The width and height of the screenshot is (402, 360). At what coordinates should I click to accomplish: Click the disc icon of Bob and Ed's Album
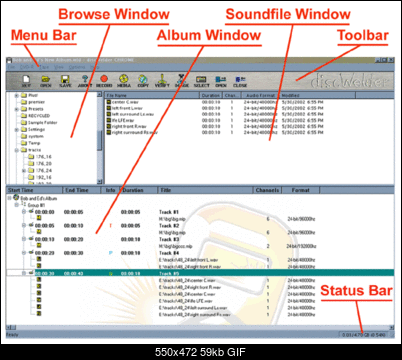(x=16, y=198)
